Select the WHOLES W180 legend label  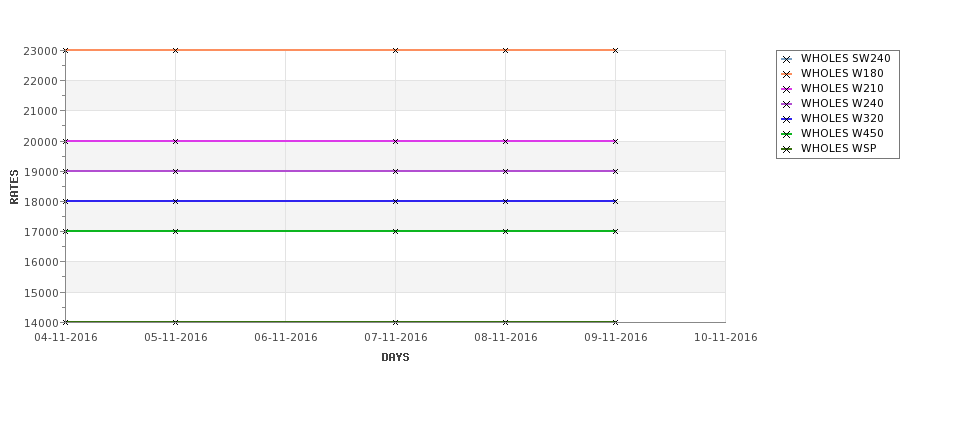(x=842, y=73)
